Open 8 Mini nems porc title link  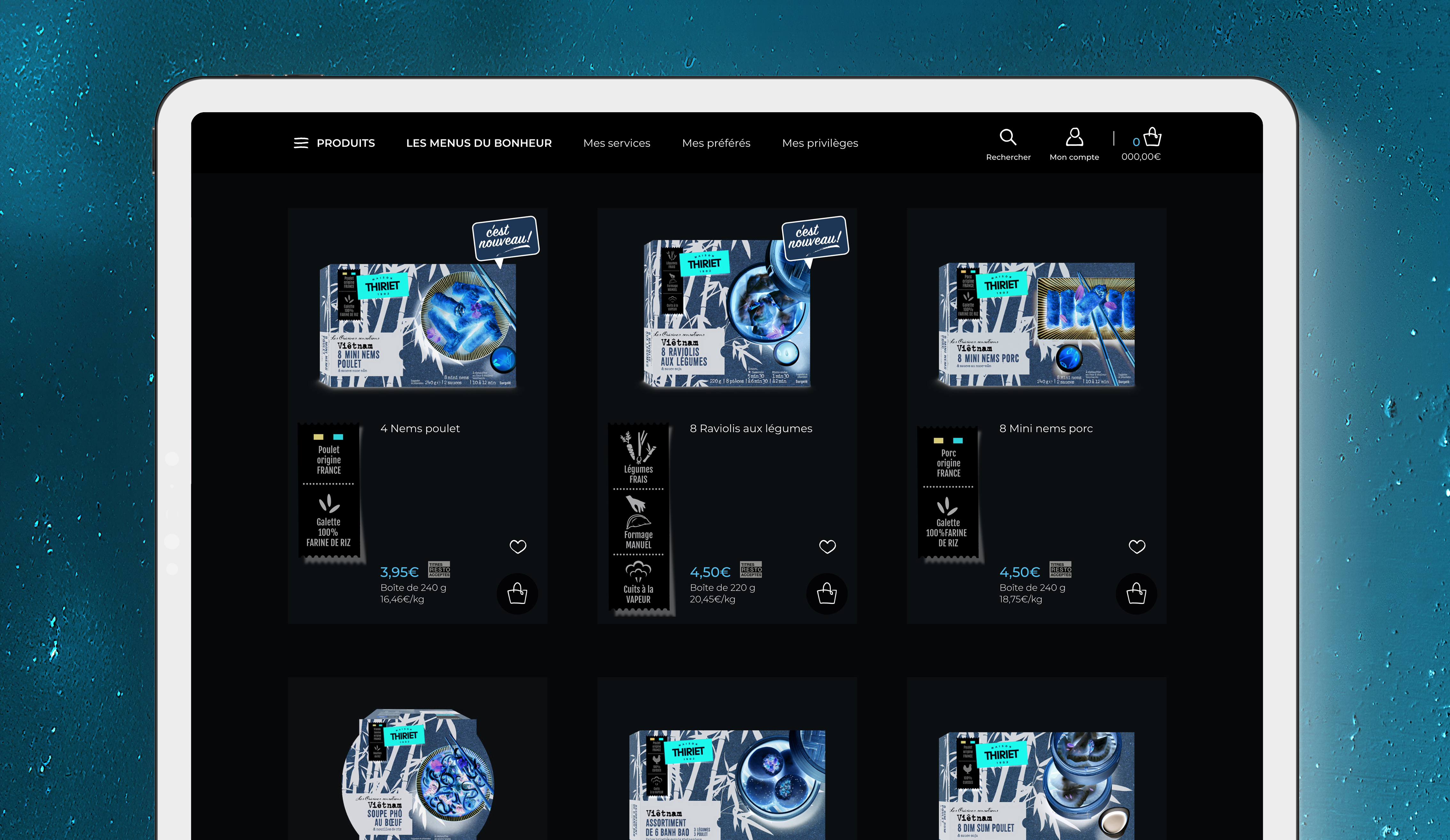(x=1046, y=428)
